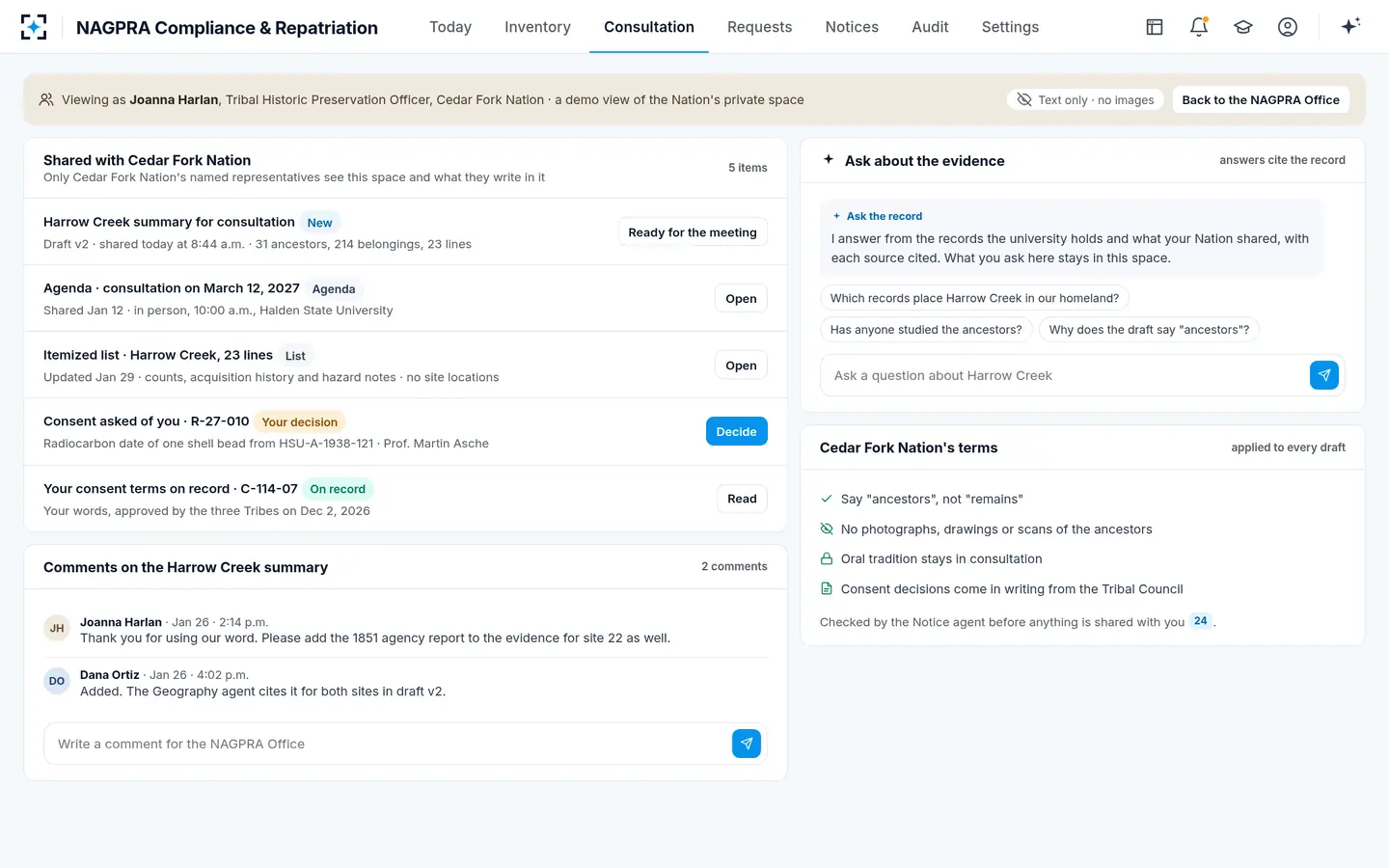Click the checkmark icon beside Say "ancestors"
Viewport: 1389px width, 868px height.
pos(827,499)
